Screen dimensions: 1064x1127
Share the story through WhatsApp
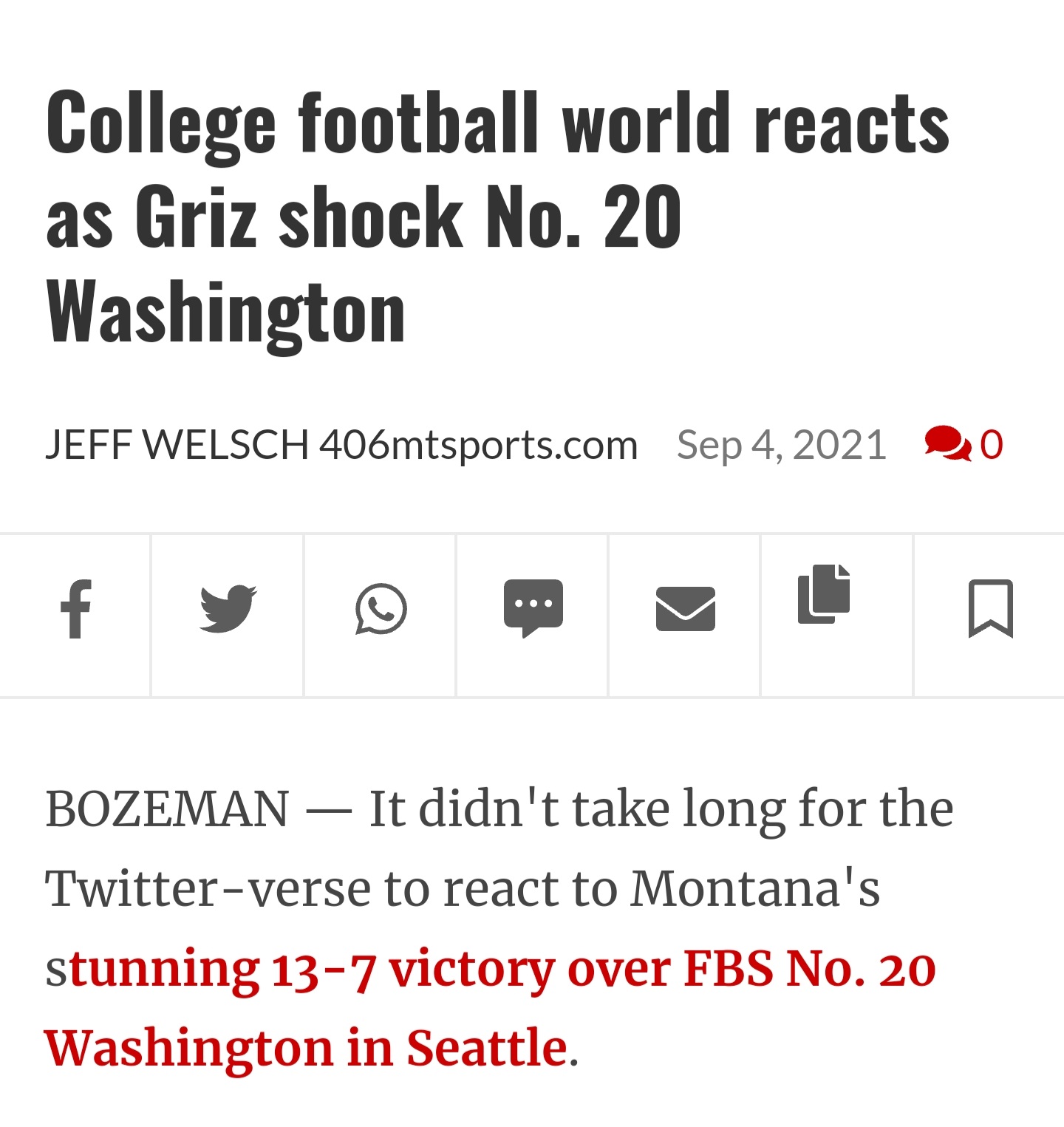(381, 609)
